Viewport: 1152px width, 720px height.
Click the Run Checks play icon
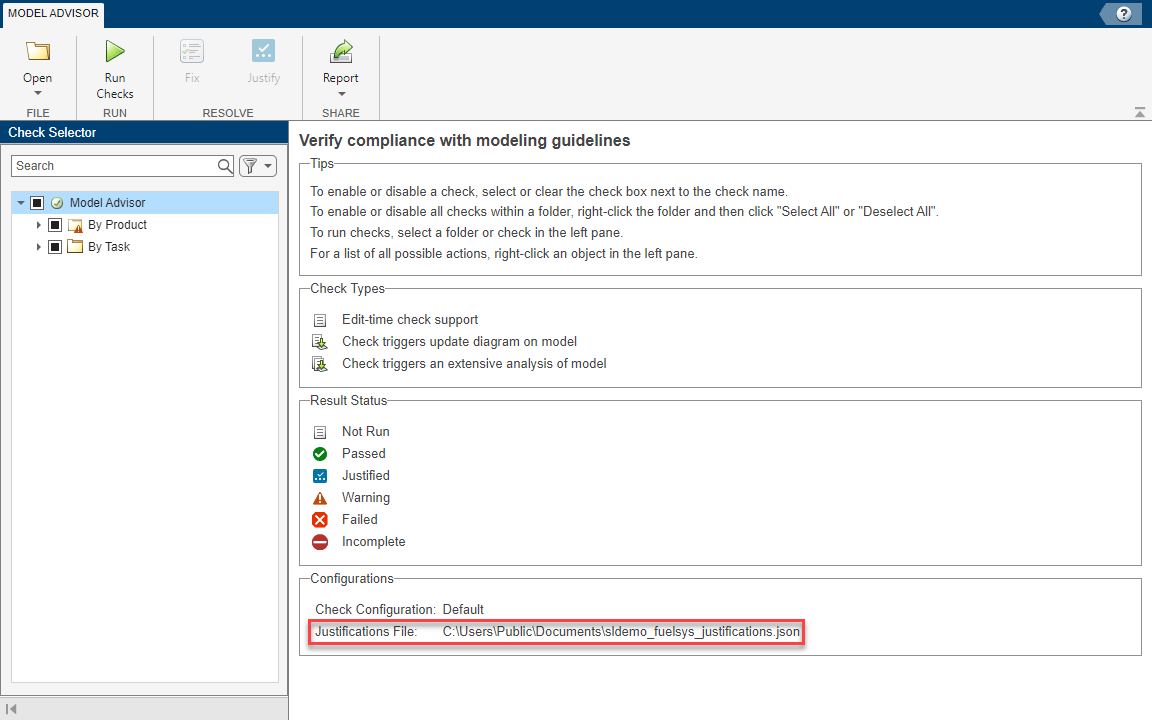(115, 52)
